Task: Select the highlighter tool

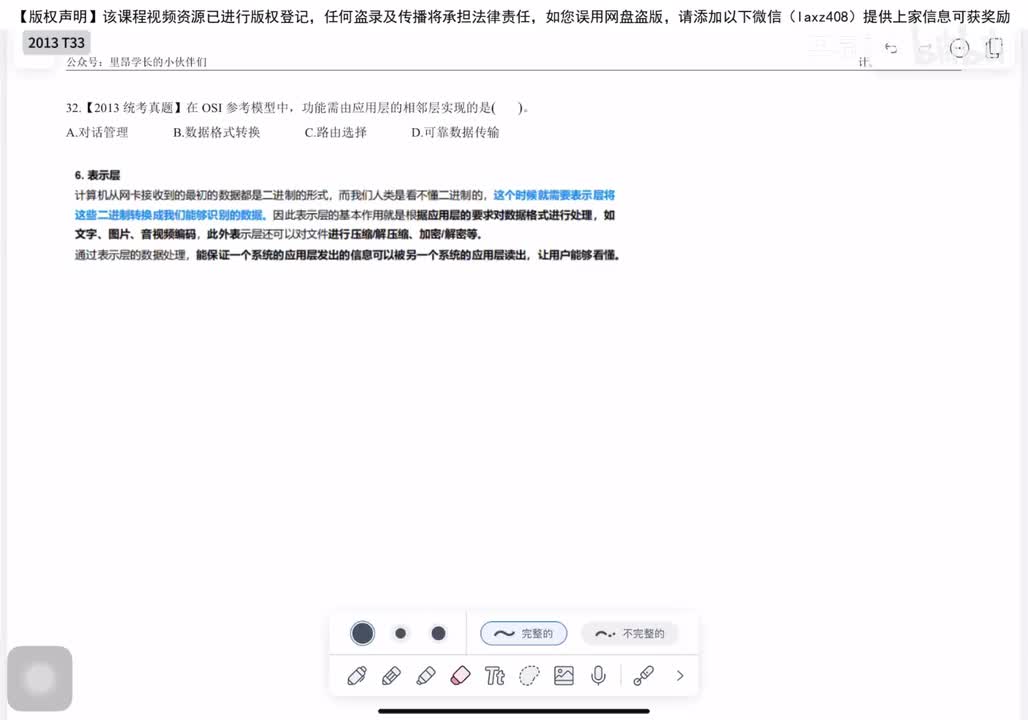Action: click(x=426, y=675)
